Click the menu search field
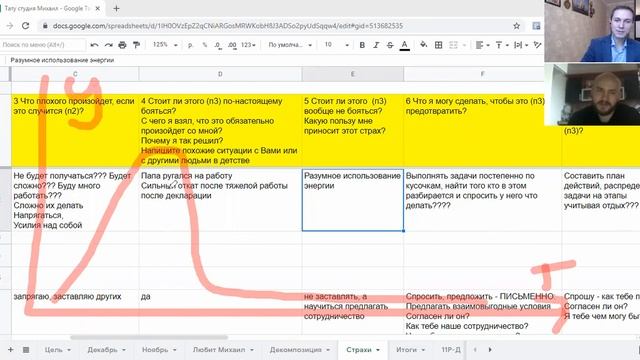 click(43, 45)
